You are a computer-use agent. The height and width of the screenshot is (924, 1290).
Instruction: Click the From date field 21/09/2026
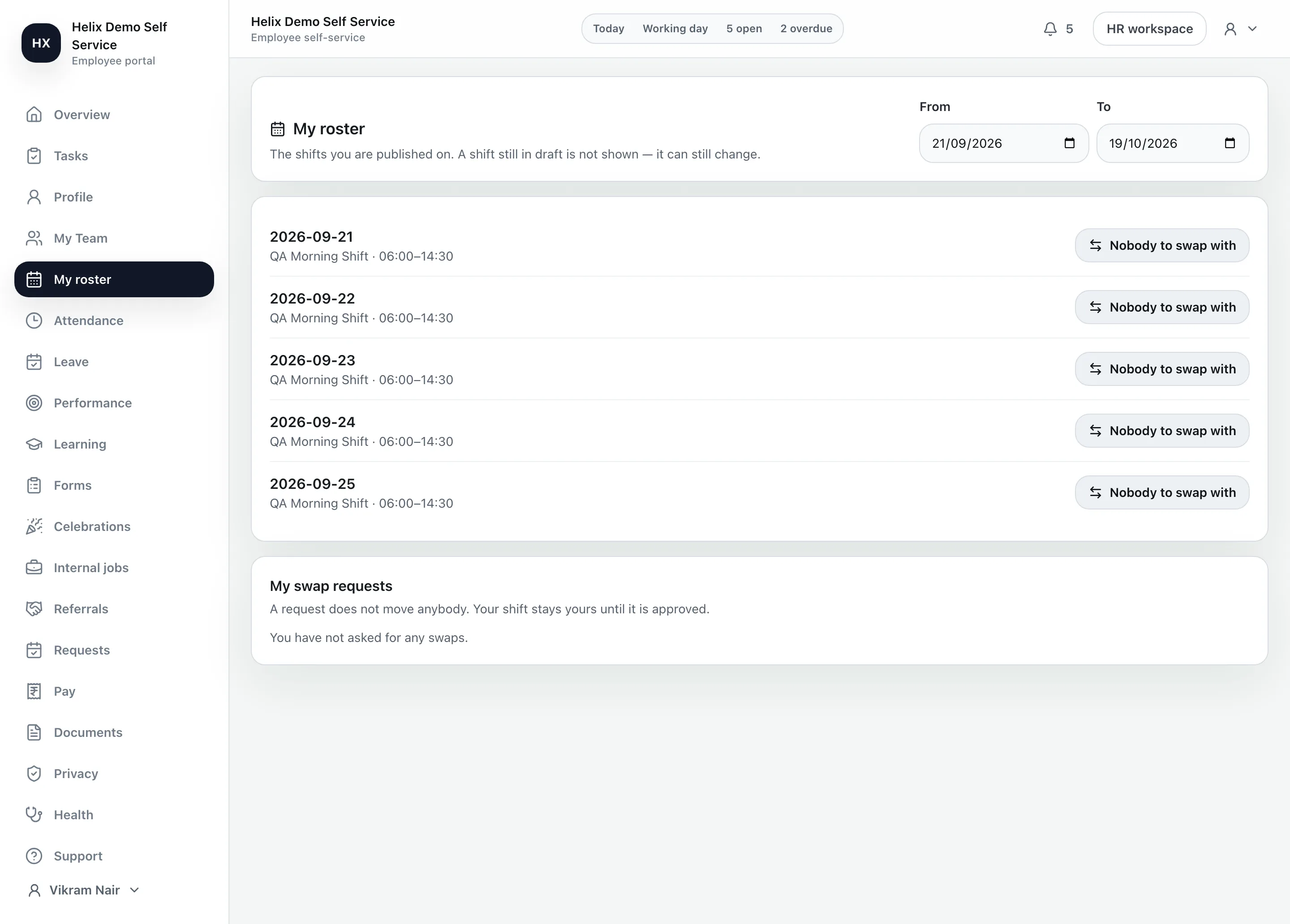tap(1004, 143)
